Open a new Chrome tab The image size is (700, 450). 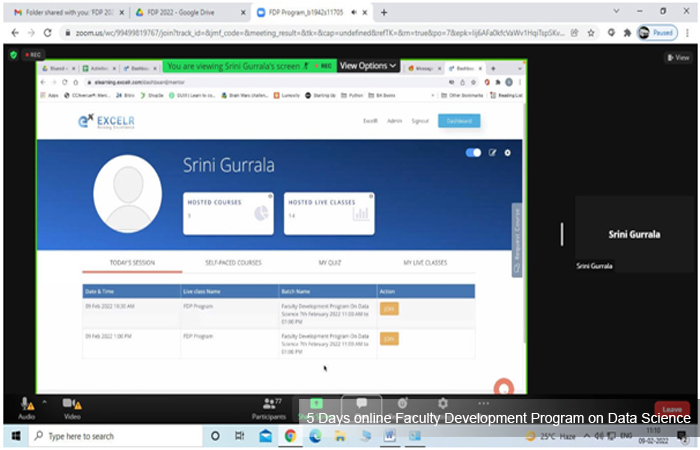click(383, 12)
